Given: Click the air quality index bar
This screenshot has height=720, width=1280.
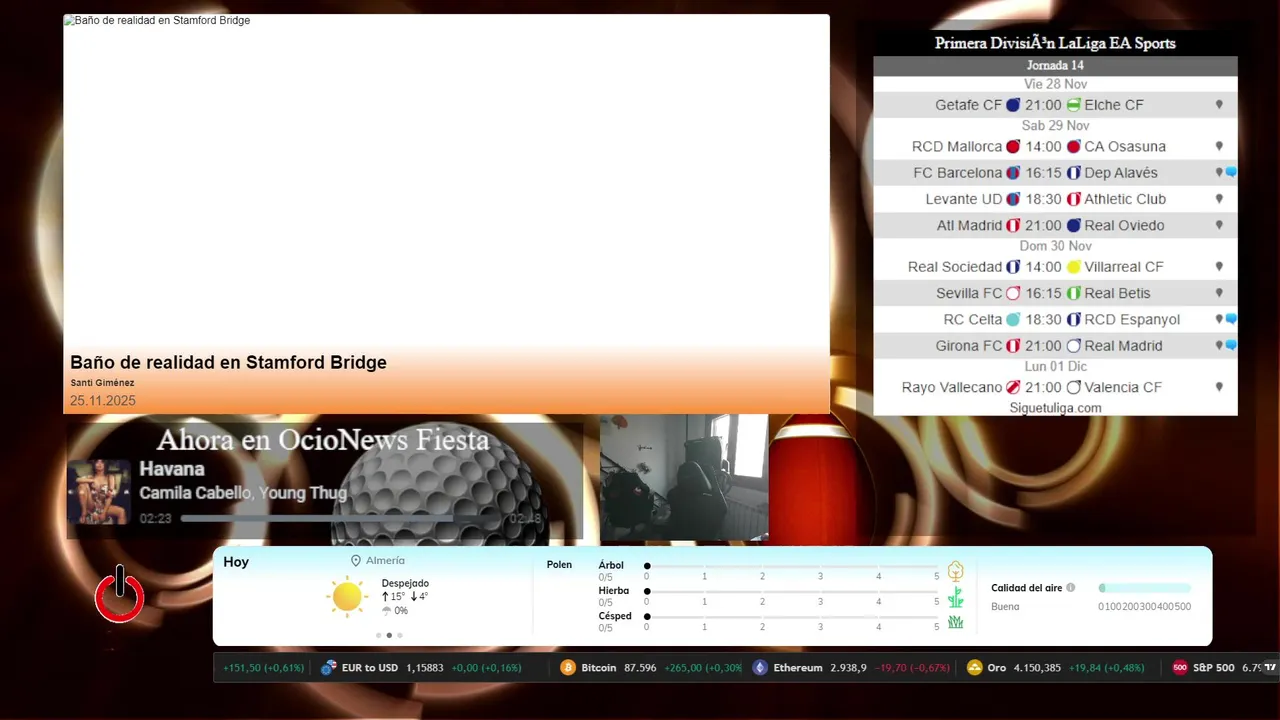Looking at the screenshot, I should point(1145,588).
